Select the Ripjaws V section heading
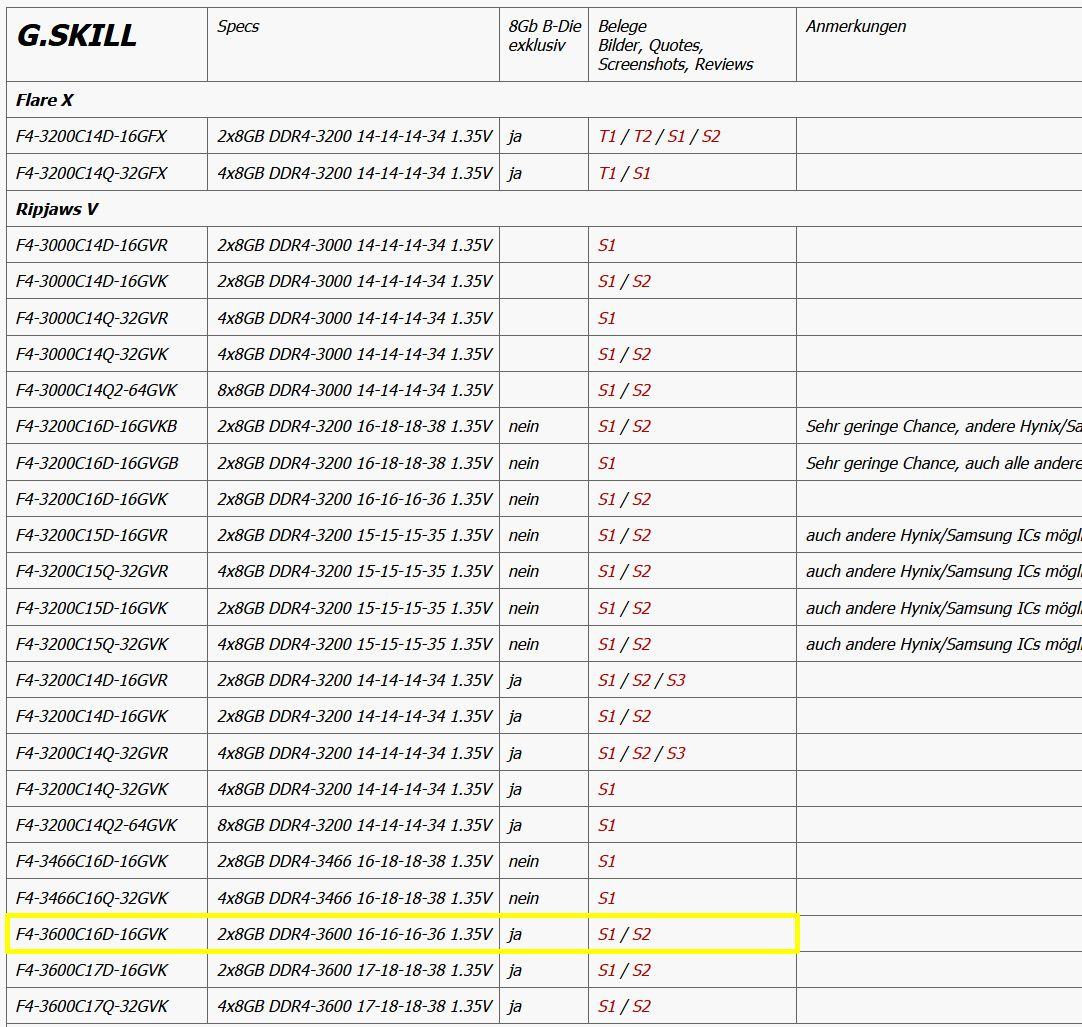This screenshot has height=1027, width=1082. (57, 209)
